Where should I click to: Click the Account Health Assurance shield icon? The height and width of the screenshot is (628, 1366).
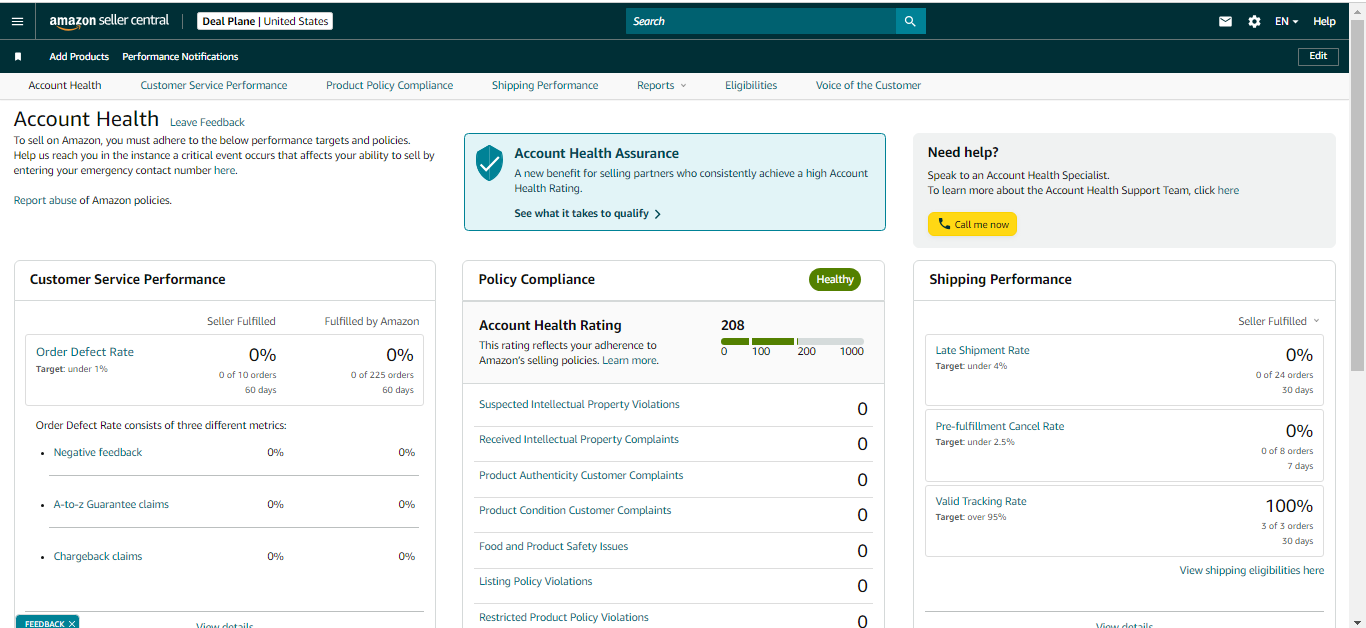[489, 163]
